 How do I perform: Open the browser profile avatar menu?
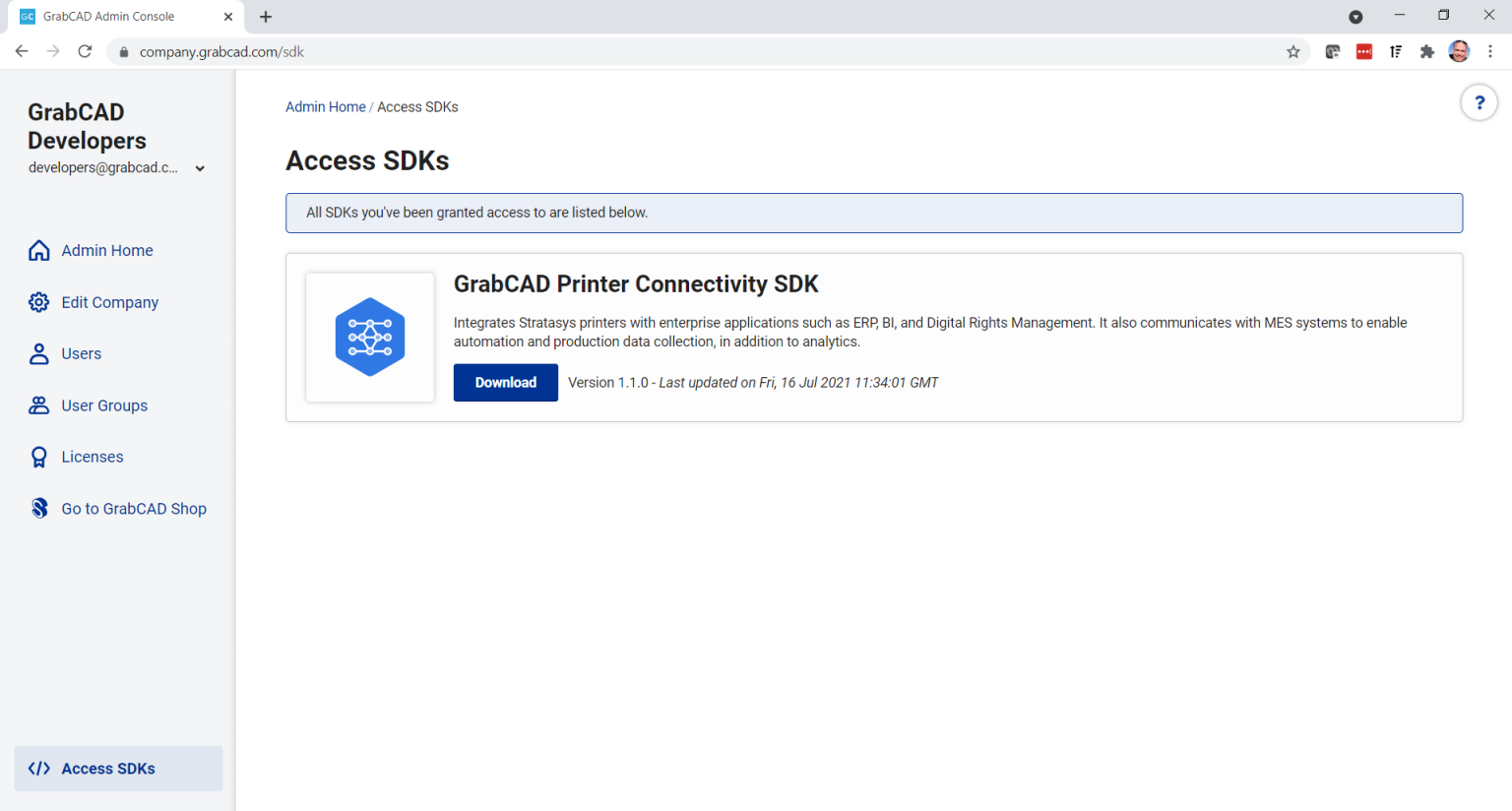1459,51
